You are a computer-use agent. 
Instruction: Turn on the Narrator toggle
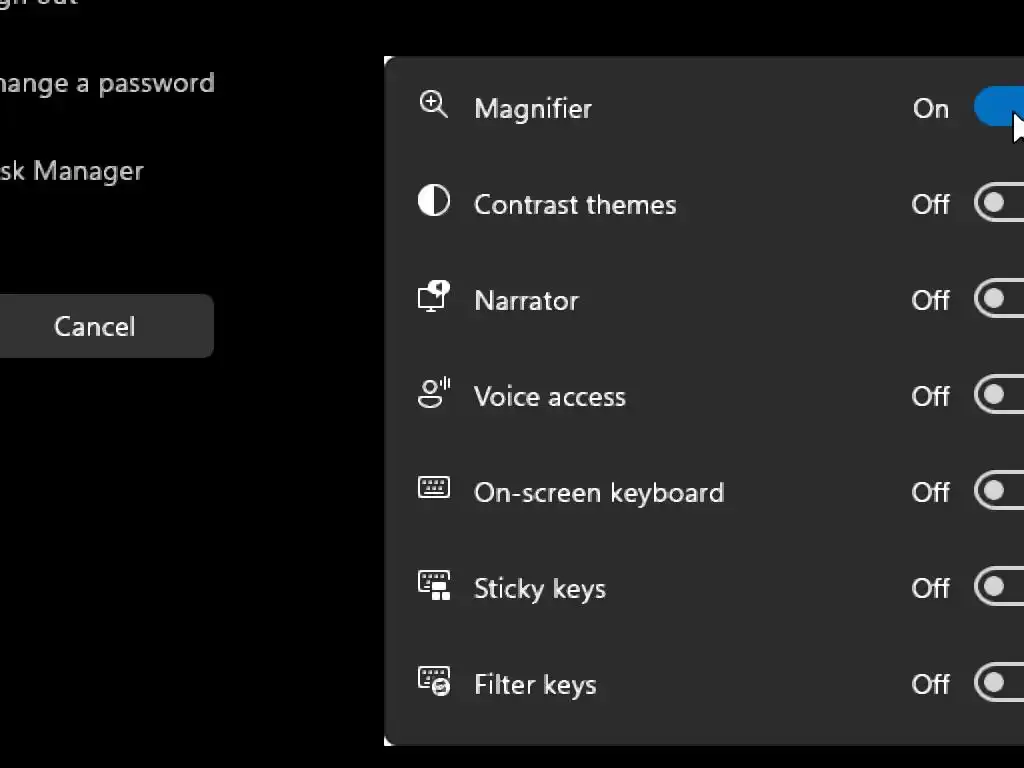click(x=999, y=299)
